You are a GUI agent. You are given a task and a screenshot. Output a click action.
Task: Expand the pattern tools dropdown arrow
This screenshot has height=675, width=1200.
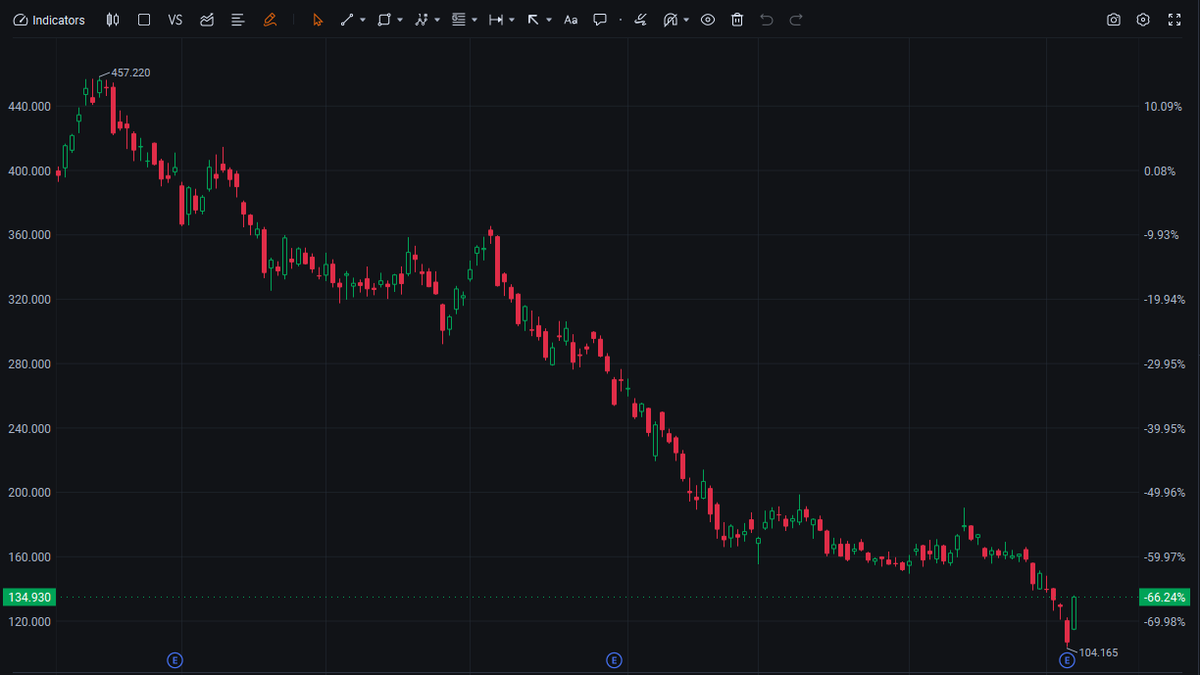click(x=438, y=20)
